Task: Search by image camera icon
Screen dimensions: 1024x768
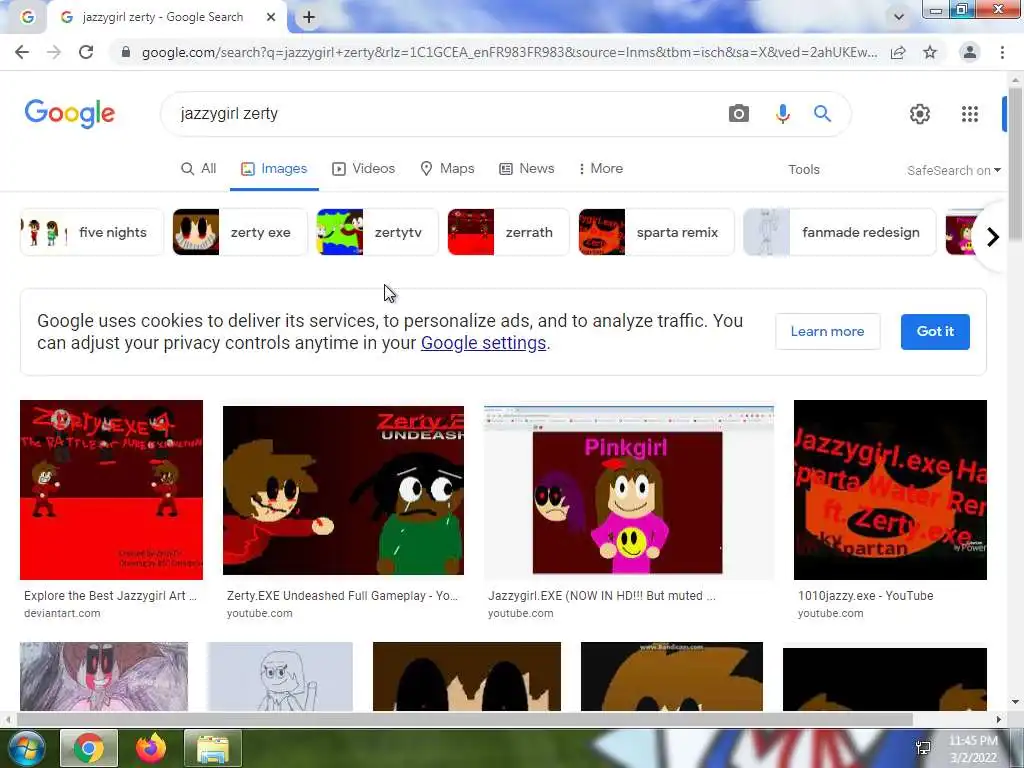Action: pos(739,114)
